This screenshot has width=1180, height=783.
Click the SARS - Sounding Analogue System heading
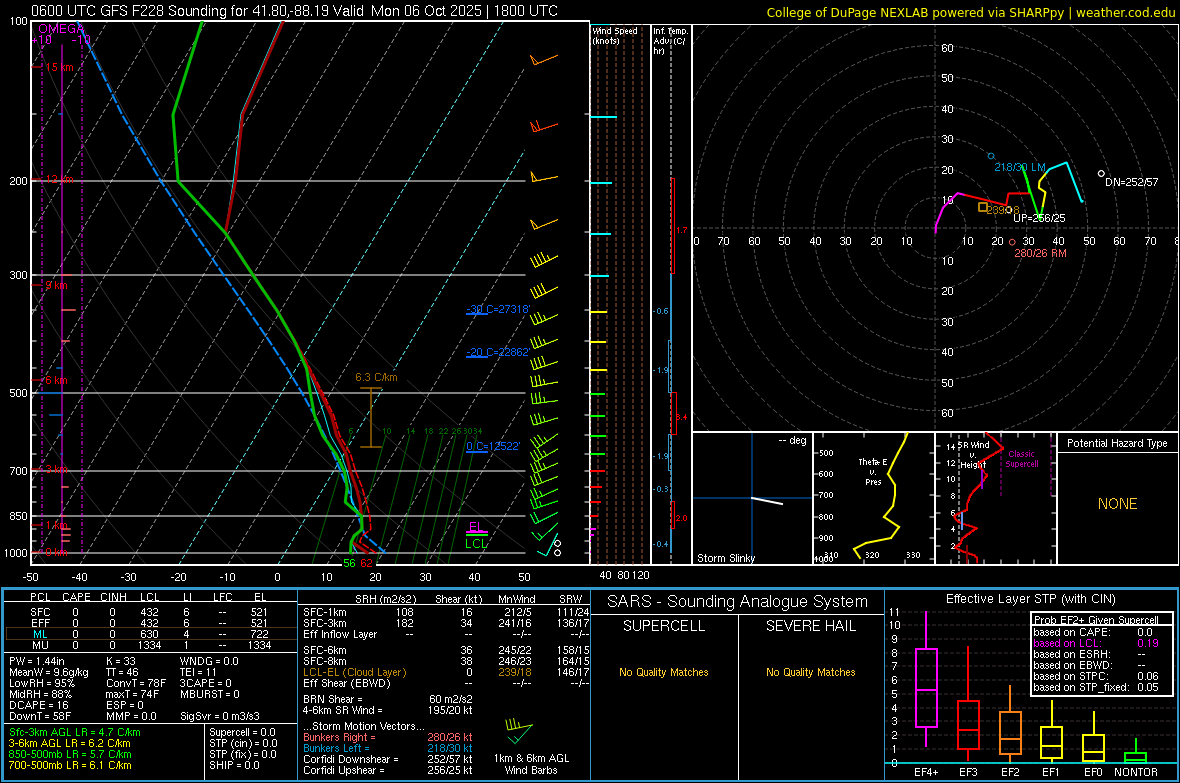click(x=738, y=602)
